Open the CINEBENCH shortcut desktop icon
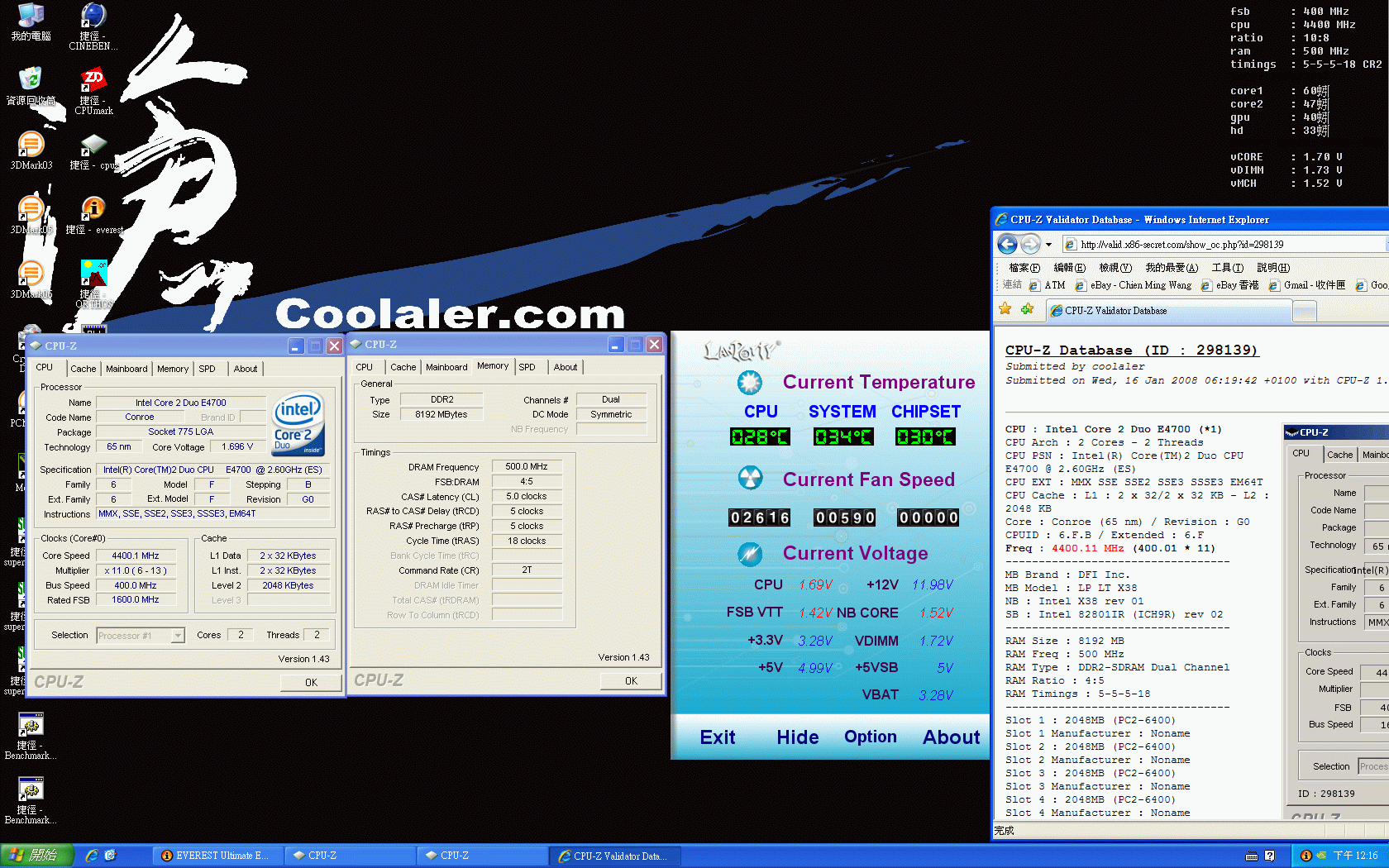Viewport: 1389px width, 868px height. (93, 26)
